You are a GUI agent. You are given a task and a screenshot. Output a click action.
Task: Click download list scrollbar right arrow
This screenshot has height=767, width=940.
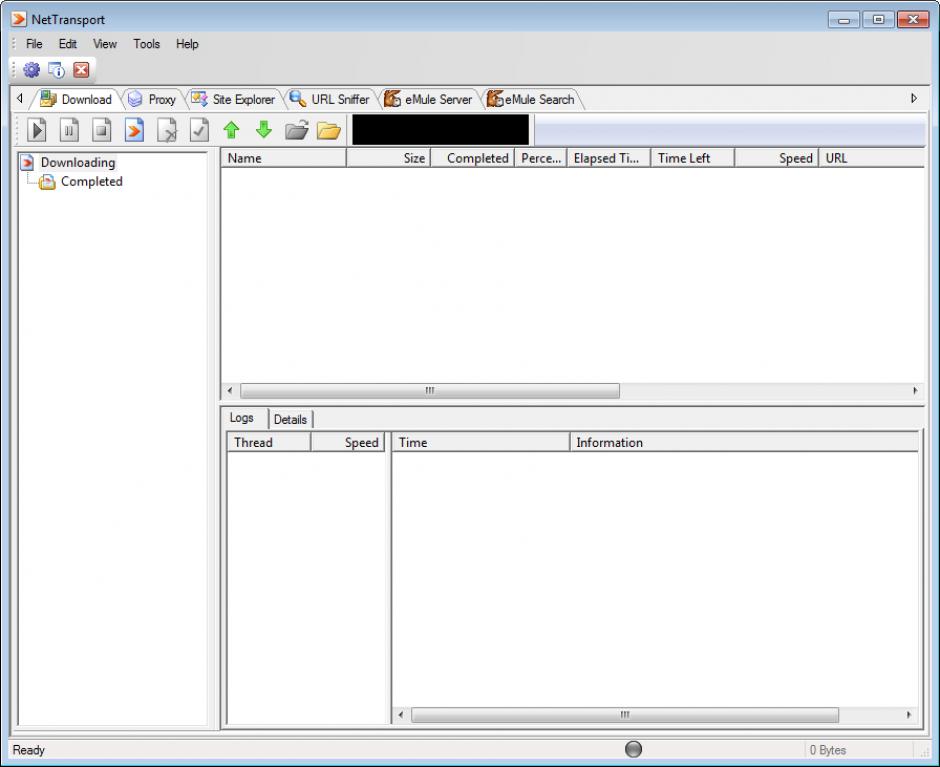pos(915,391)
